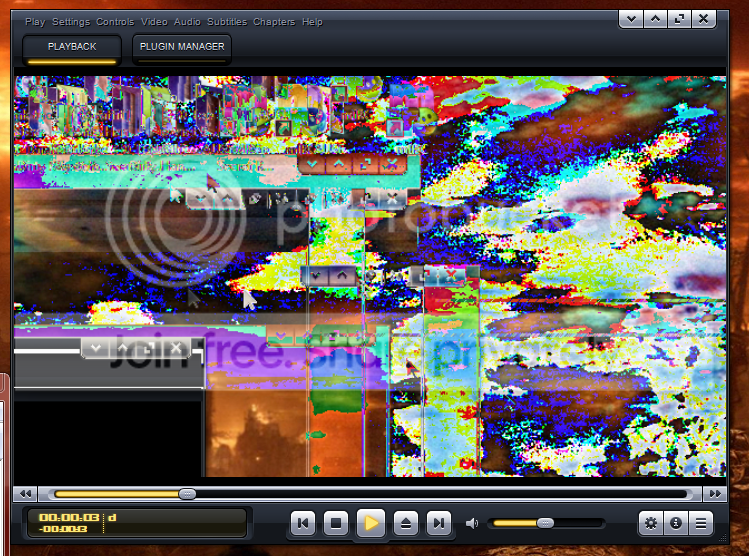The height and width of the screenshot is (556, 749).
Task: Open the playlist list icon
Action: (701, 523)
